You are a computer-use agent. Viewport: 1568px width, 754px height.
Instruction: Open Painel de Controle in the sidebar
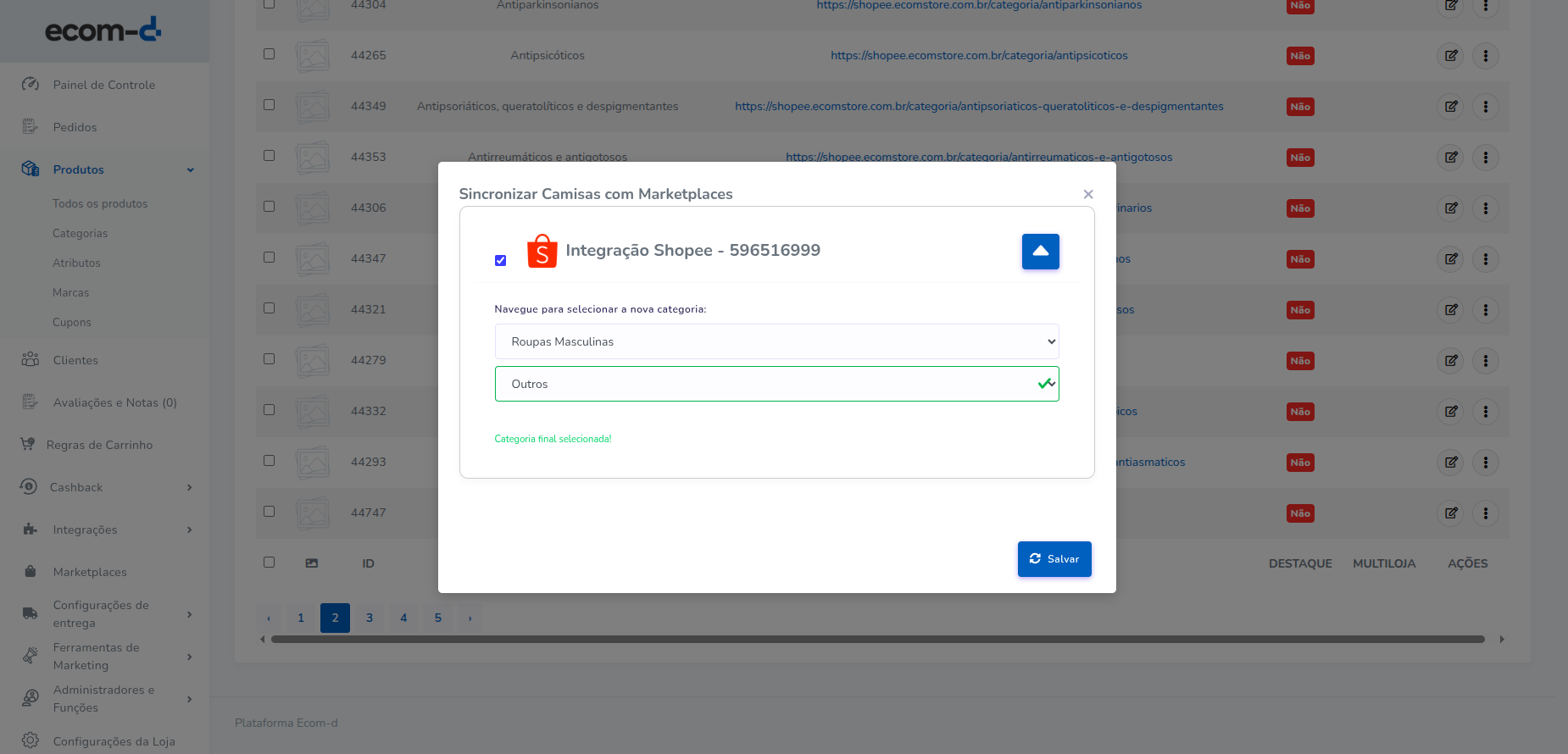click(104, 85)
